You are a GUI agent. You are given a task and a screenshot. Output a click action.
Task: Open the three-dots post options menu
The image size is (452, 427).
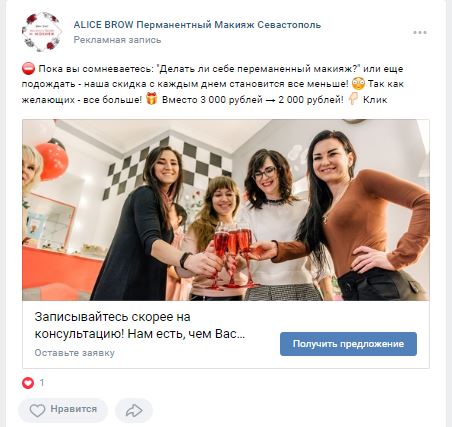[x=420, y=32]
